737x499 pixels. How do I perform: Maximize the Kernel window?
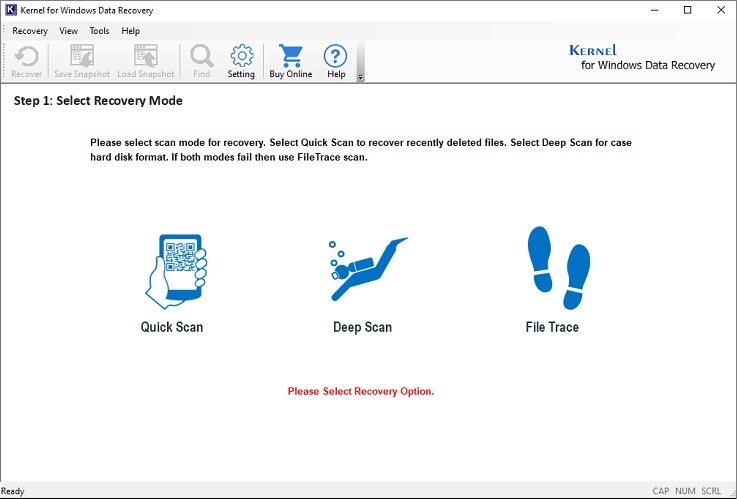tap(687, 10)
